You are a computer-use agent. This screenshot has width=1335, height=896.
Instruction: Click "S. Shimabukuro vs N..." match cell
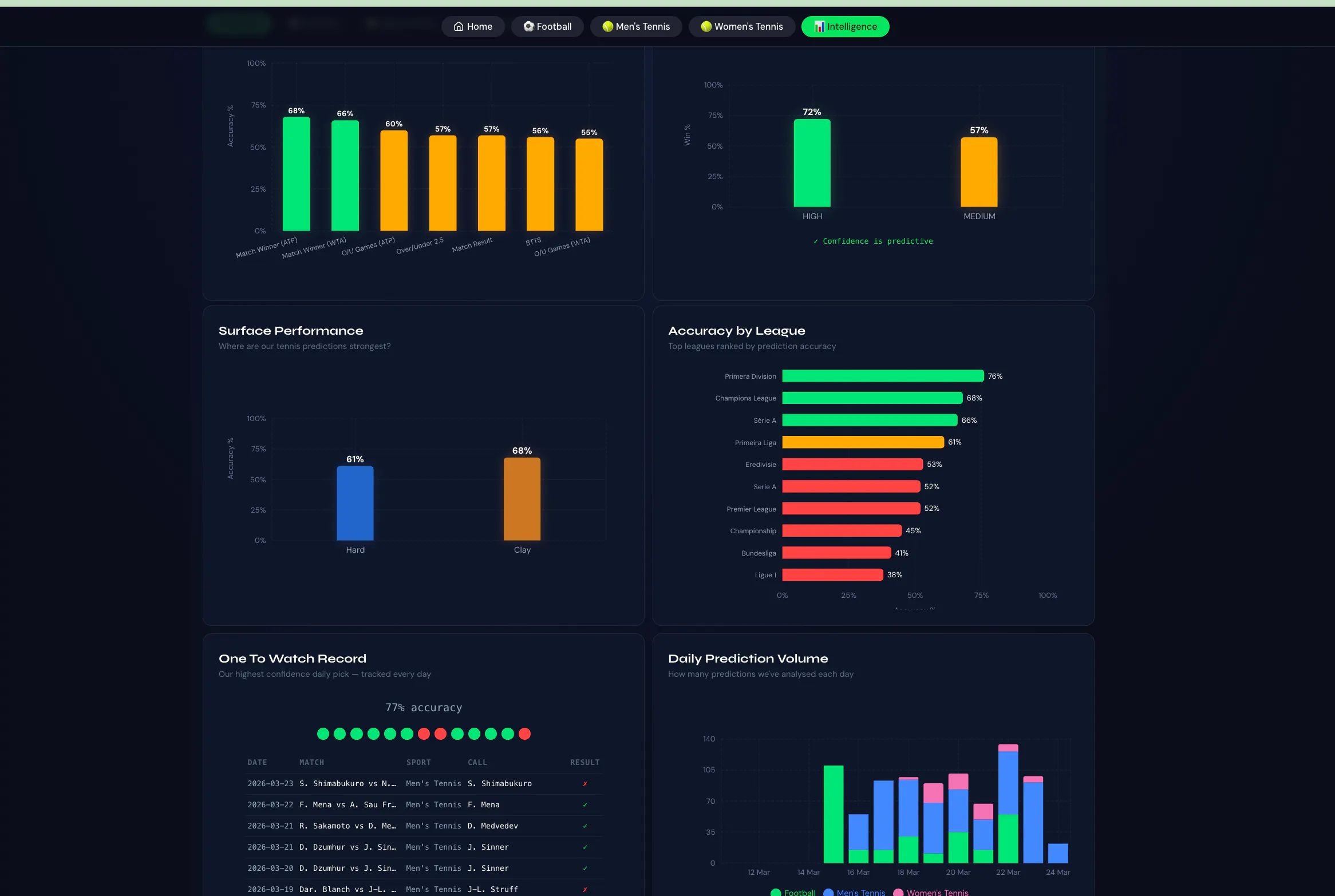[347, 784]
